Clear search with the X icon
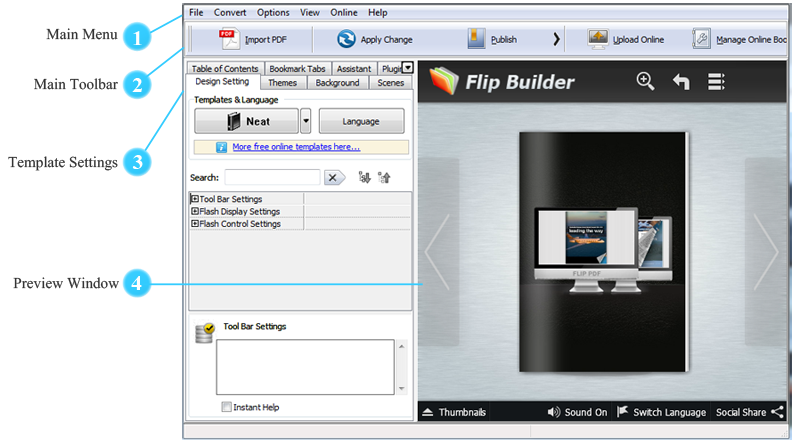This screenshot has height=445, width=800. pyautogui.click(x=334, y=178)
